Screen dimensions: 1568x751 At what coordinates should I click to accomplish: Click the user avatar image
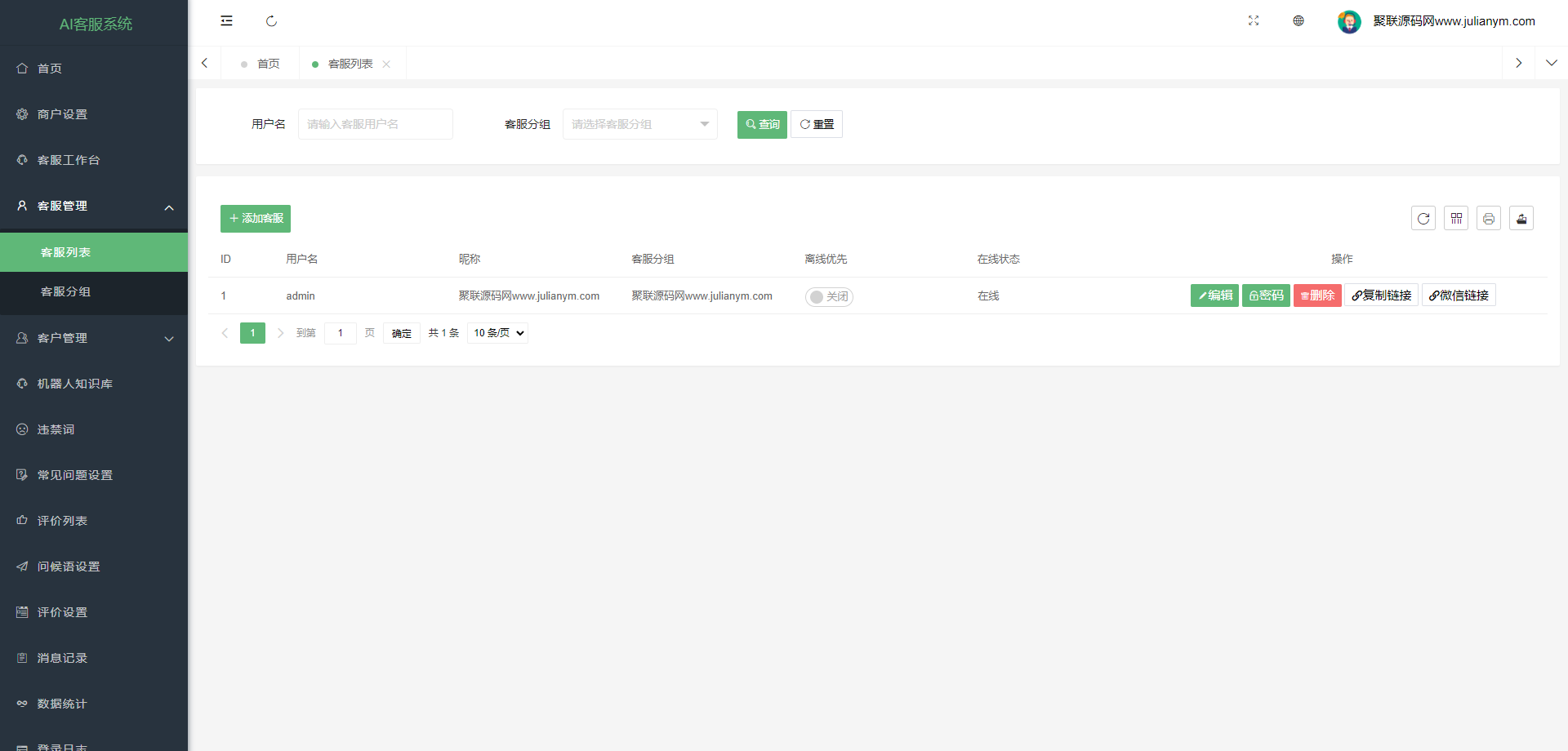1349,21
